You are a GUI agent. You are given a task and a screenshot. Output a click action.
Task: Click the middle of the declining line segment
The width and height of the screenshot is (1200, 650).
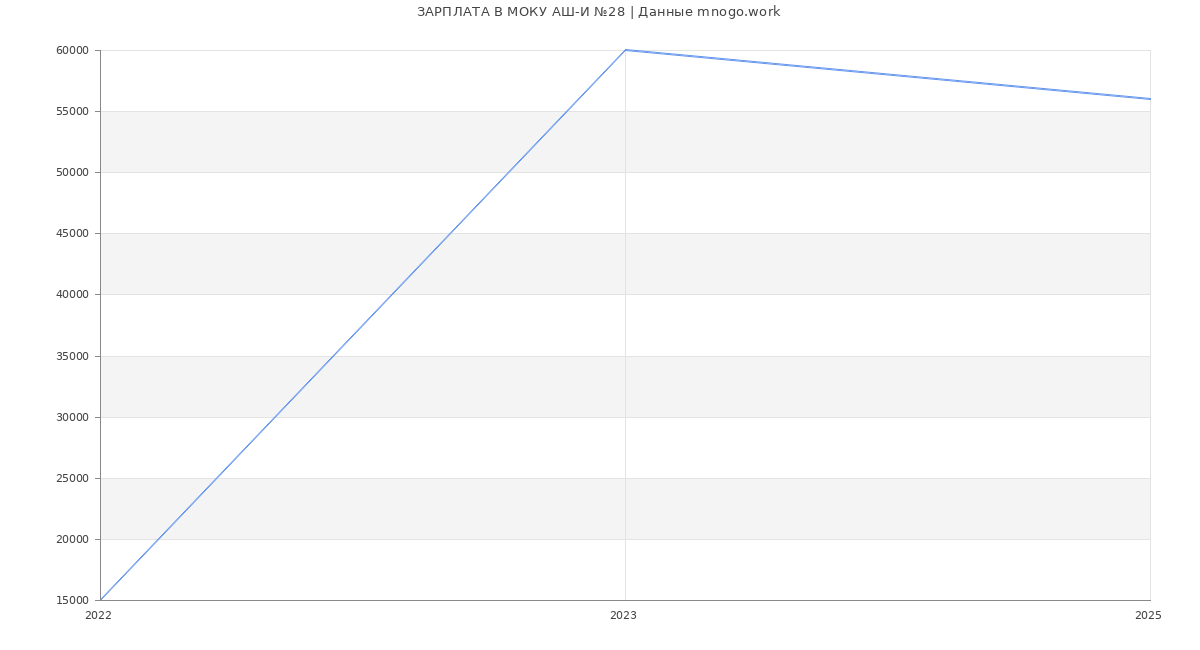coord(888,74)
